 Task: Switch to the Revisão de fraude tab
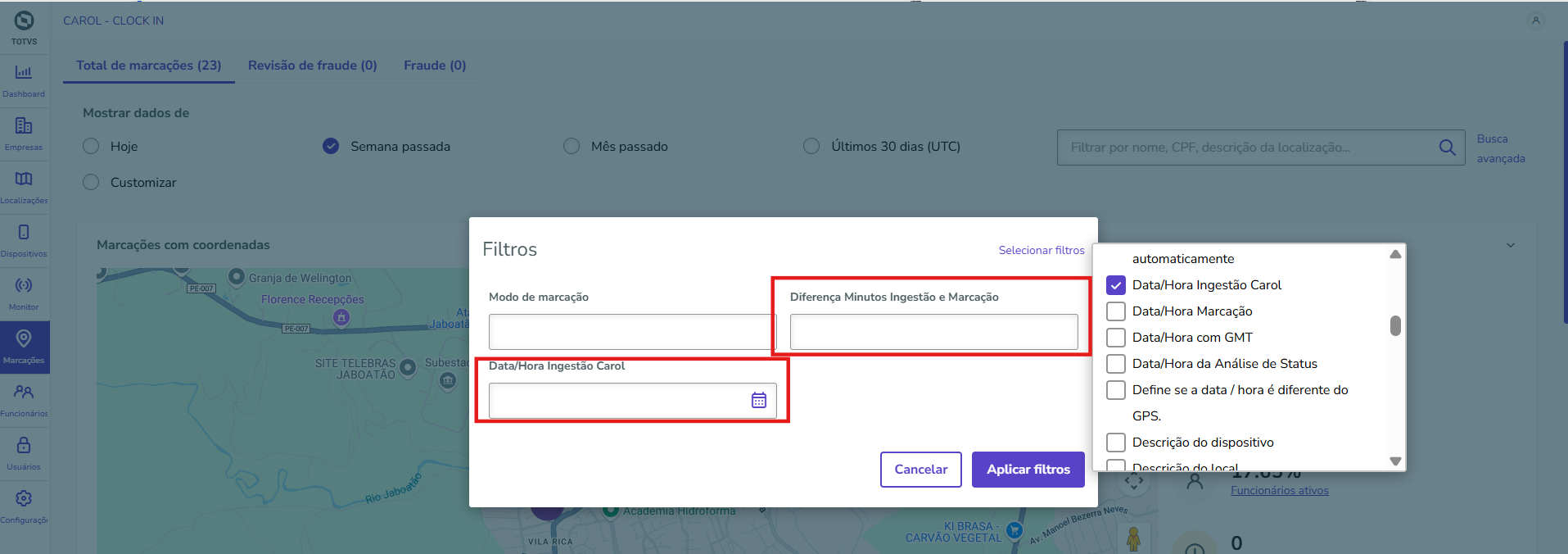(x=312, y=66)
